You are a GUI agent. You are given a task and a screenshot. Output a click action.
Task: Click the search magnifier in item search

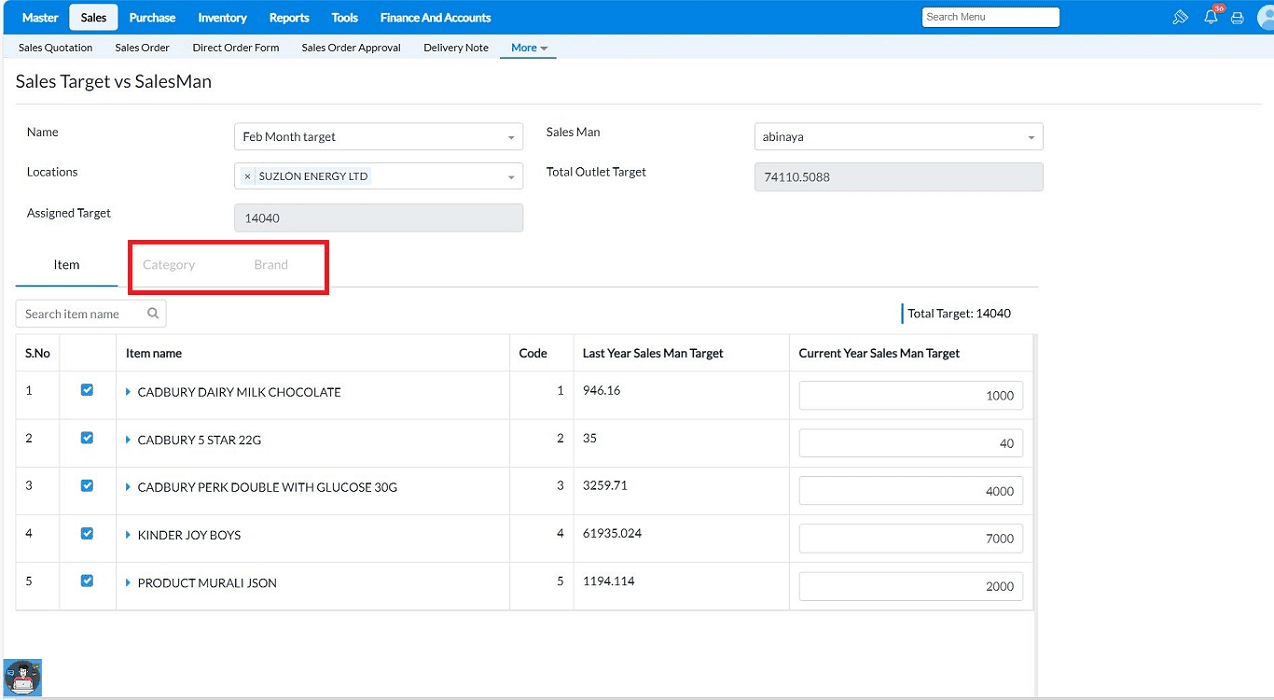tap(153, 313)
